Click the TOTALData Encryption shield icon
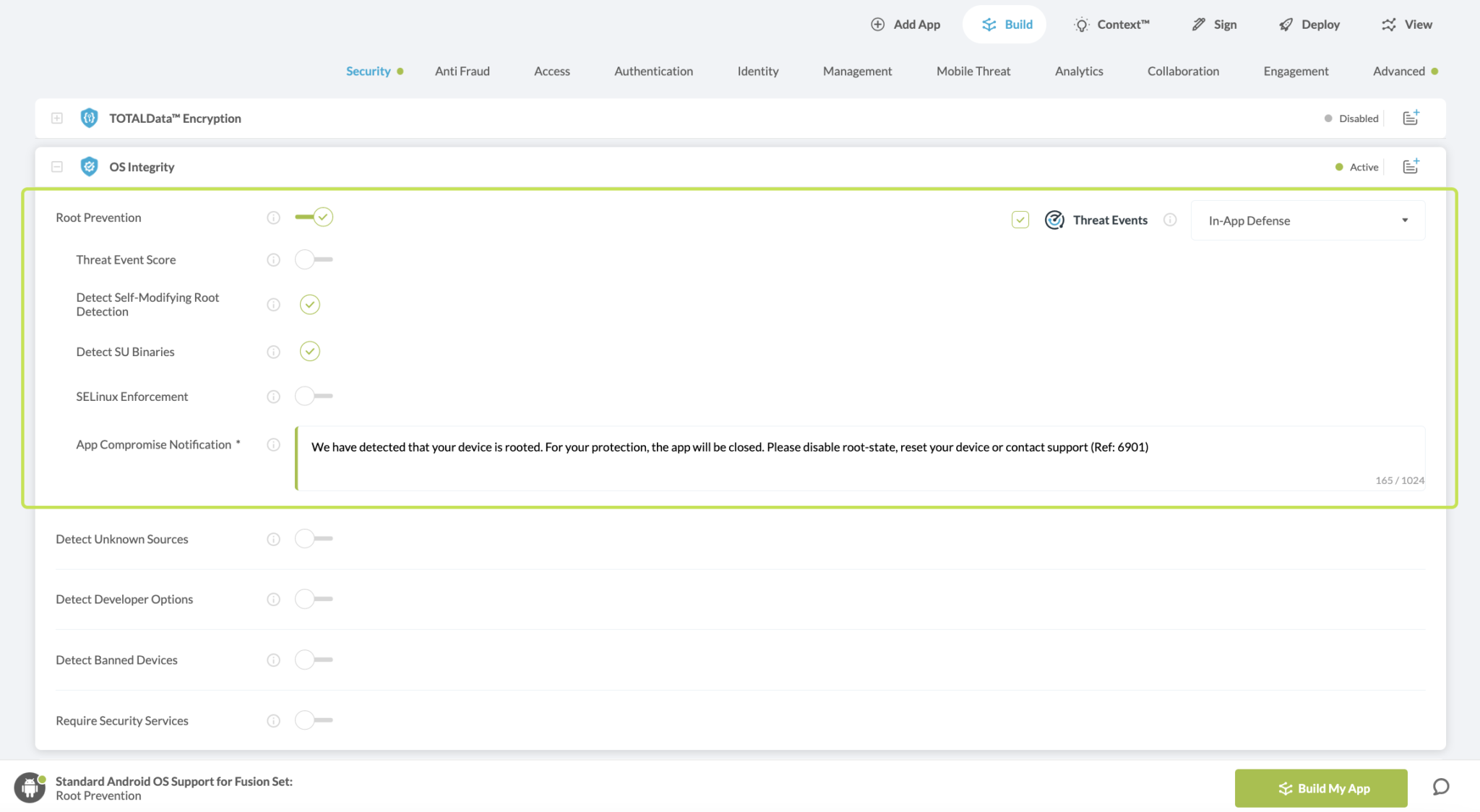1480x812 pixels. click(89, 118)
